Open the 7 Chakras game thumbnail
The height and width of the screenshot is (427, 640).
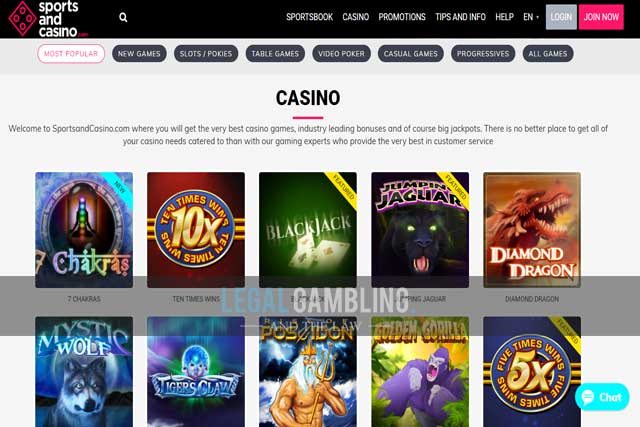(84, 230)
